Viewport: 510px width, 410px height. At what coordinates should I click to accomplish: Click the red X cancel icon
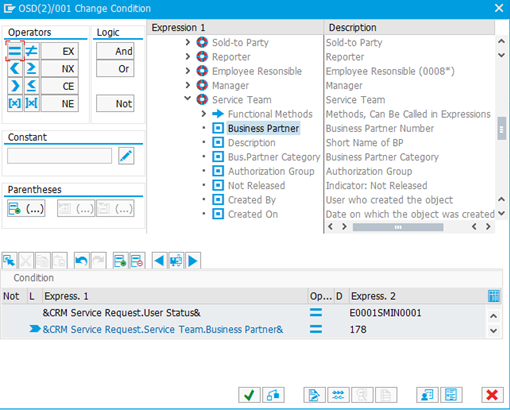point(492,395)
